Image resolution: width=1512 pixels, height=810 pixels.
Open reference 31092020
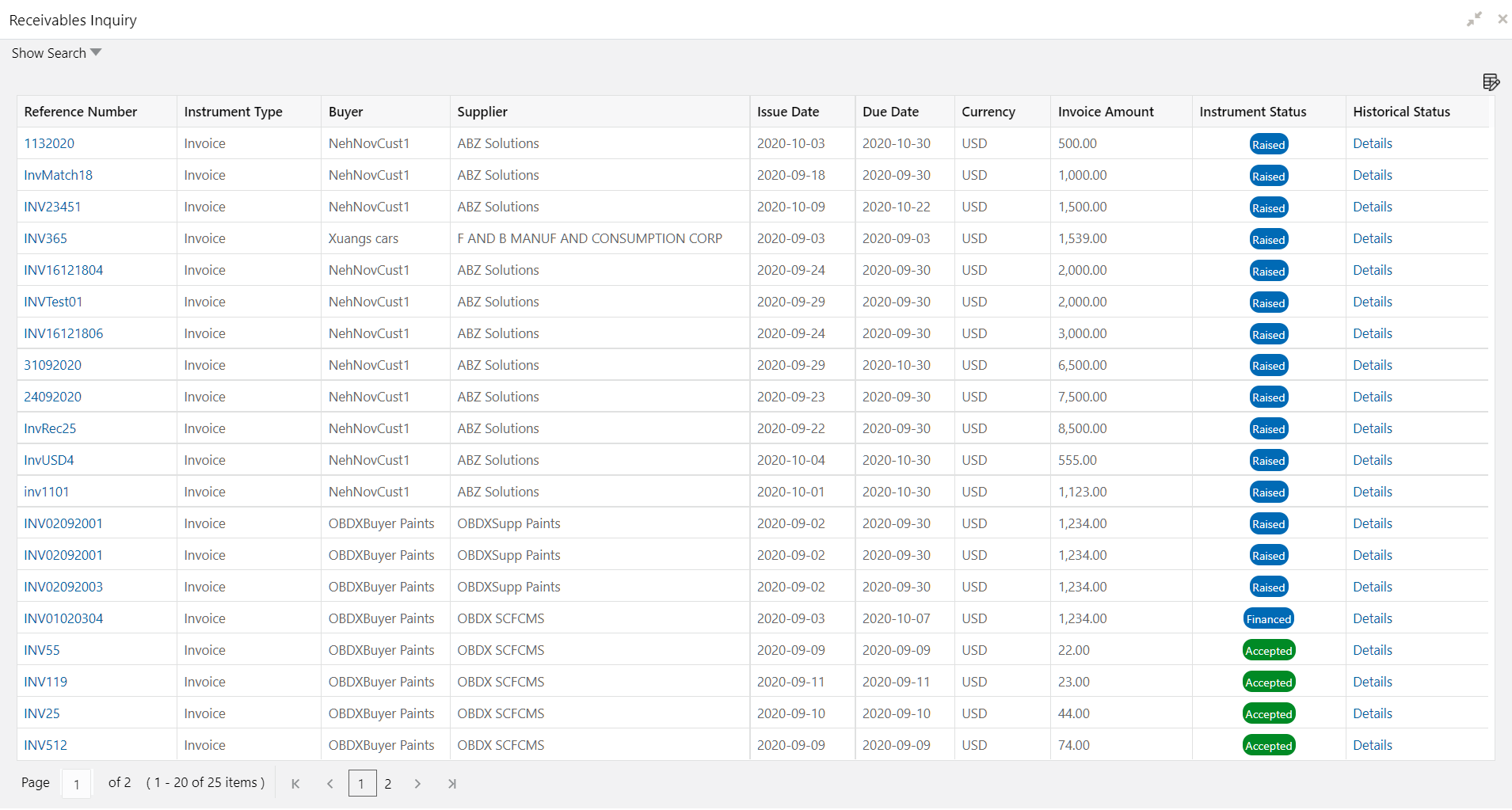[52, 365]
